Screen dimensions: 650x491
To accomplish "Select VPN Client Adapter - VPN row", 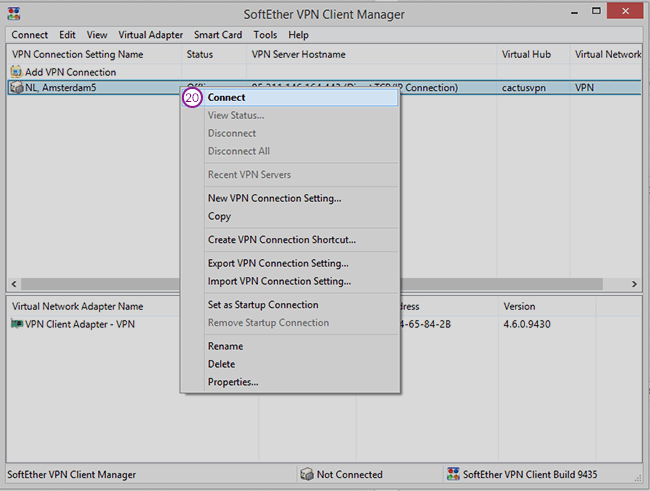I will click(80, 324).
